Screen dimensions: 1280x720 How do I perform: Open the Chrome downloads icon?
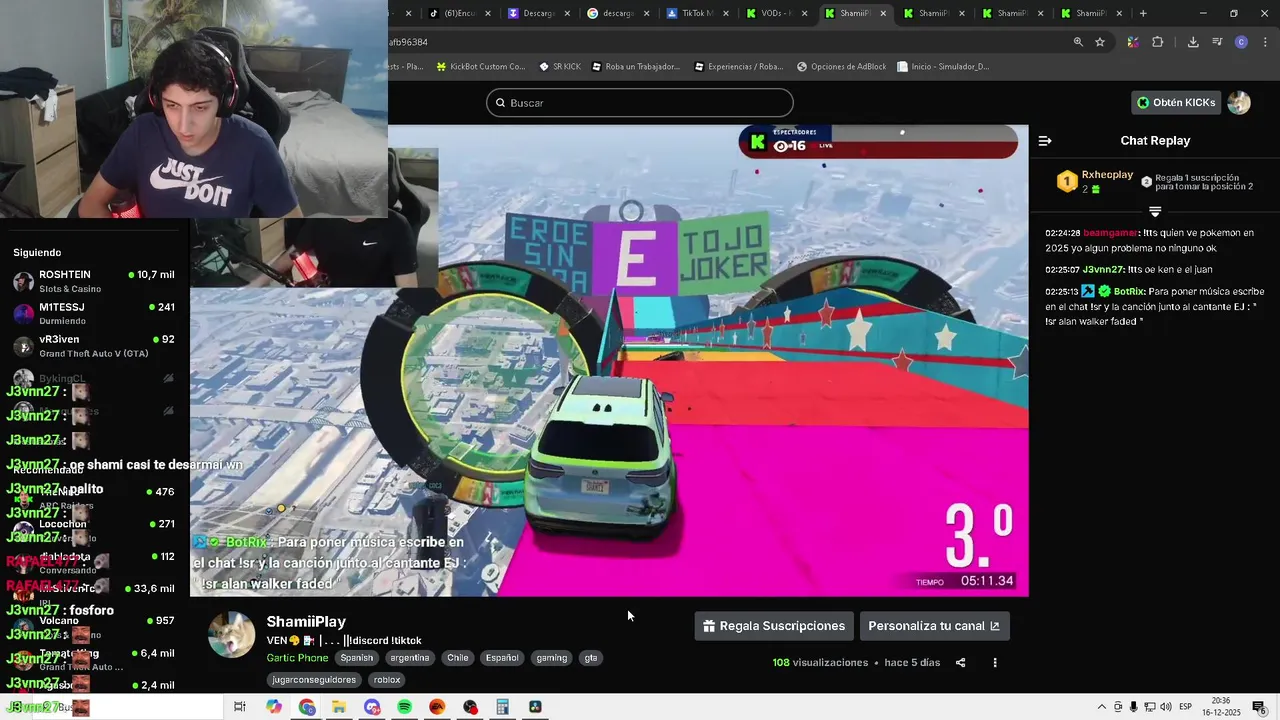point(1193,42)
